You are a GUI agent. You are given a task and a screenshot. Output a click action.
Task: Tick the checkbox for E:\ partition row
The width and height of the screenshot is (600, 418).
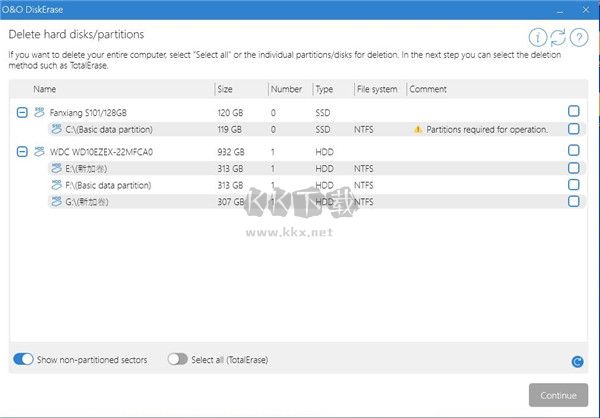[573, 169]
